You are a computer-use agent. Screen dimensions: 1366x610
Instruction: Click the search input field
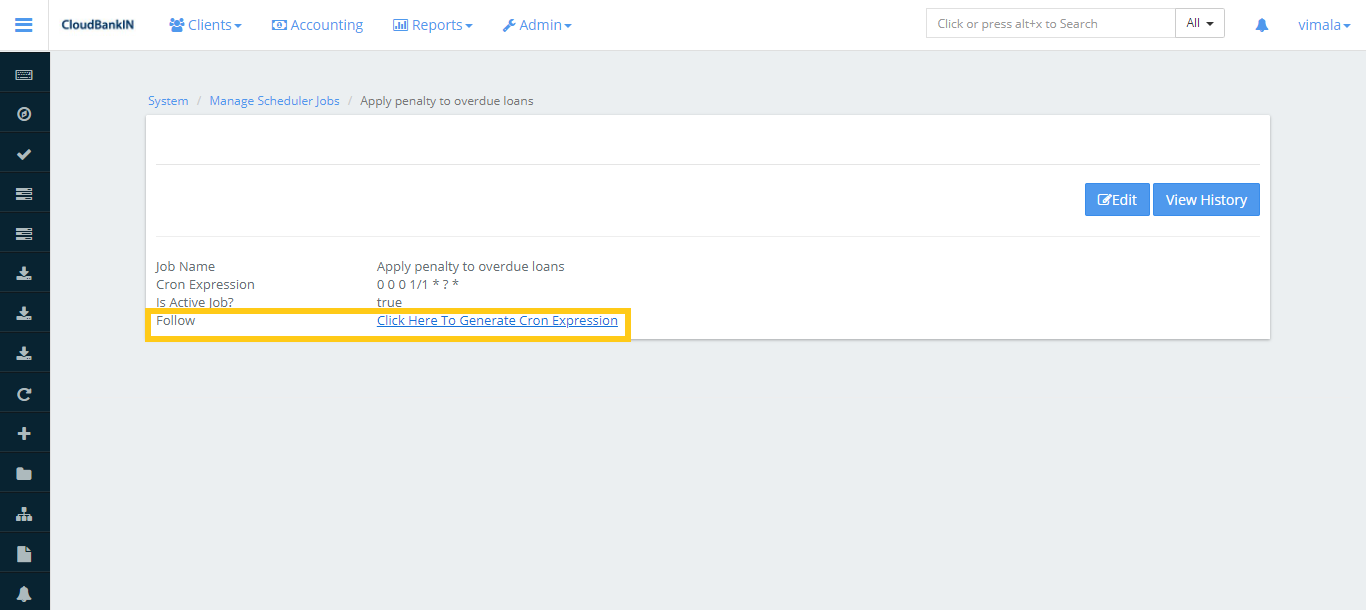coord(1050,23)
